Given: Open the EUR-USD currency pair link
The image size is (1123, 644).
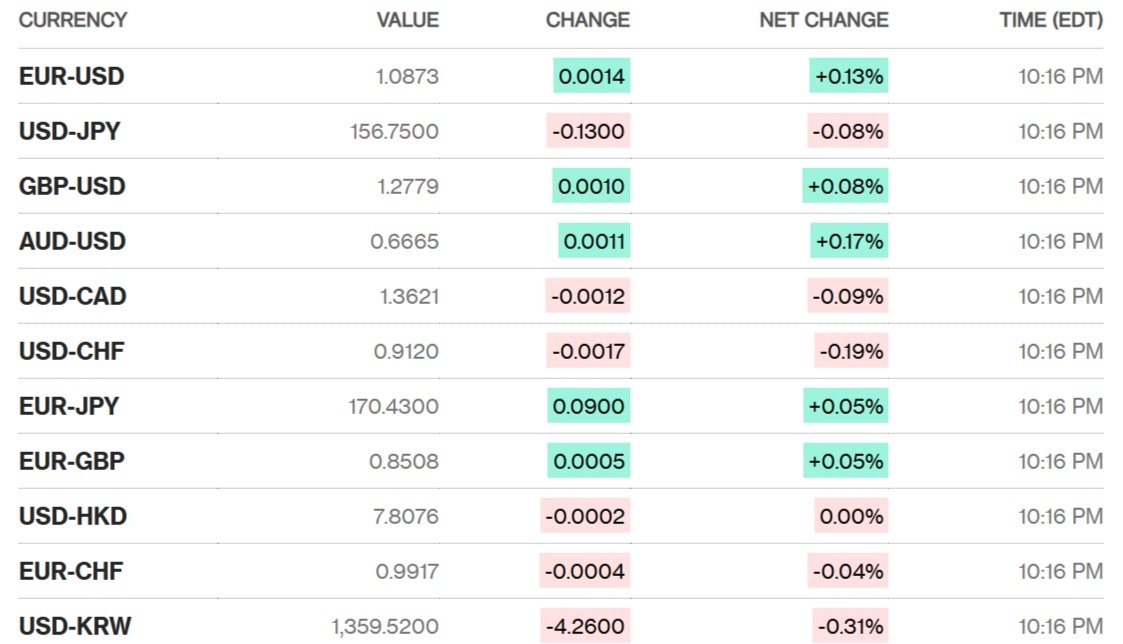Looking at the screenshot, I should coord(71,76).
